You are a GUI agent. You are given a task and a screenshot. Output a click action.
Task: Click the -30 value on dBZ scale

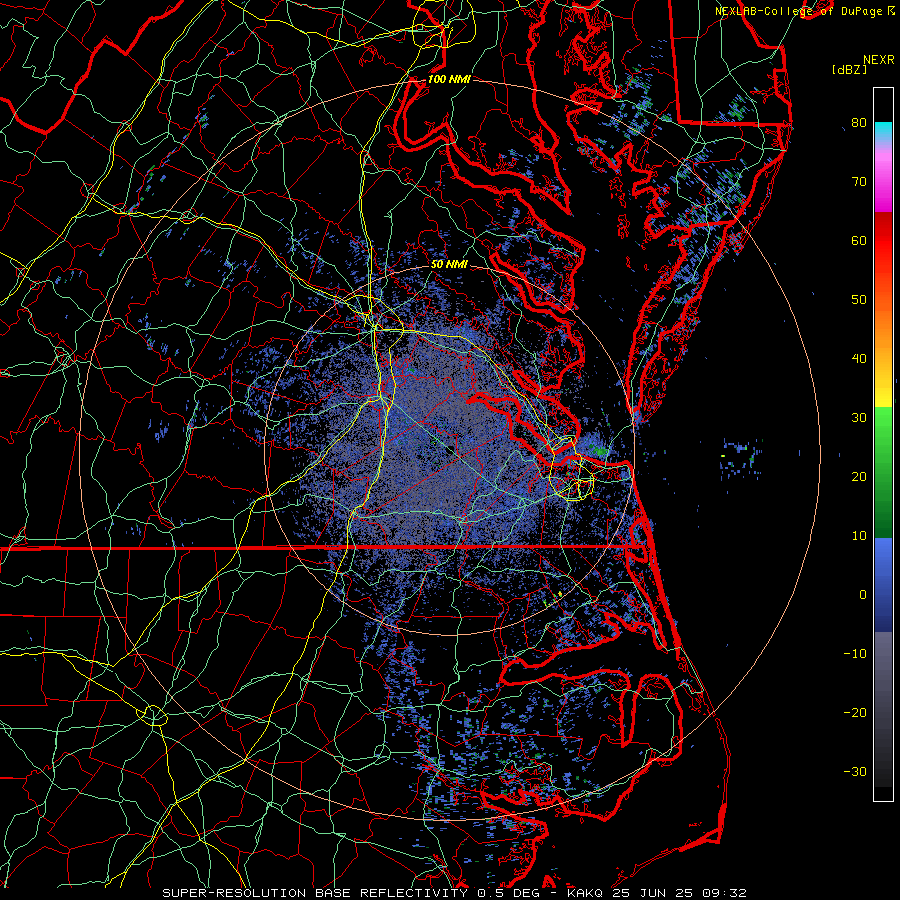tap(855, 772)
